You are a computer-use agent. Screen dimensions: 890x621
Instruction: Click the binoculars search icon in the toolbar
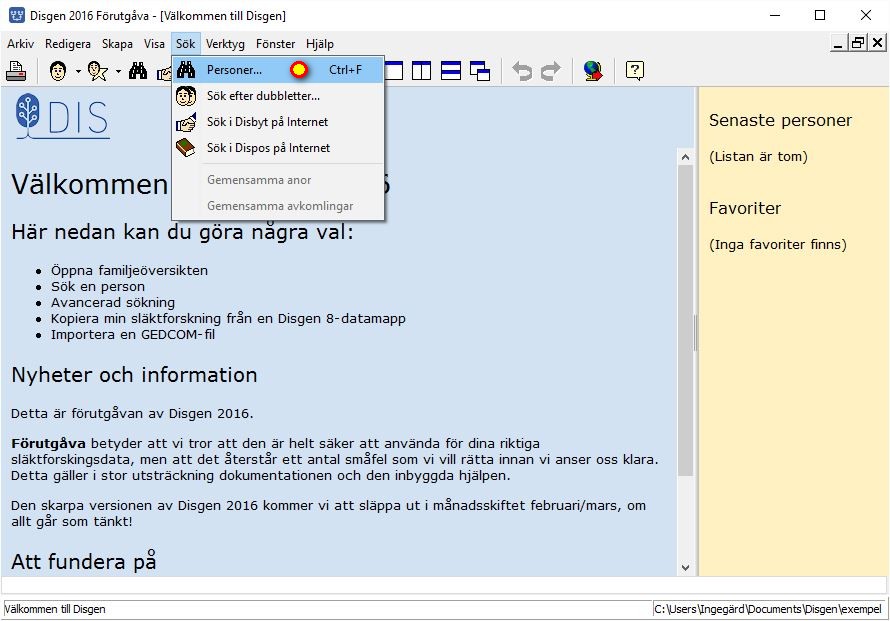point(138,71)
